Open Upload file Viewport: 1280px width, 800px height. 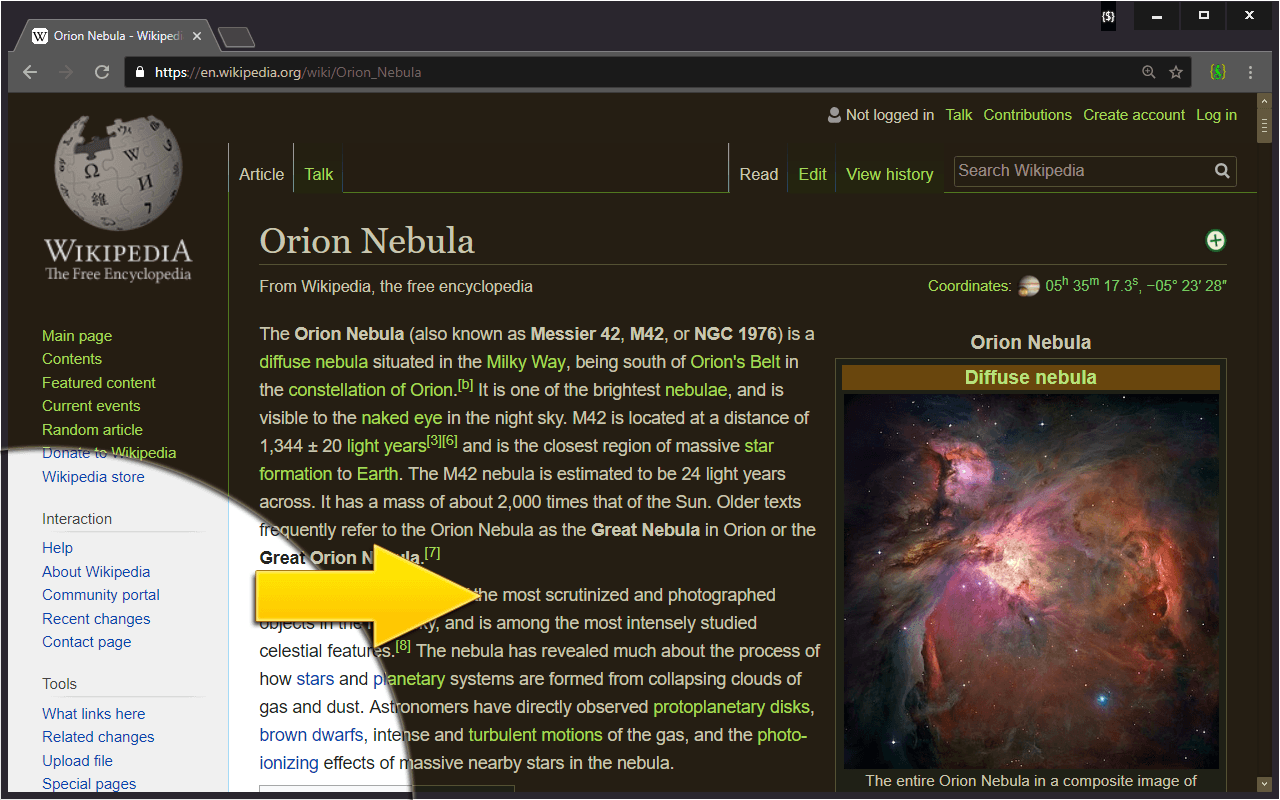[x=77, y=761]
